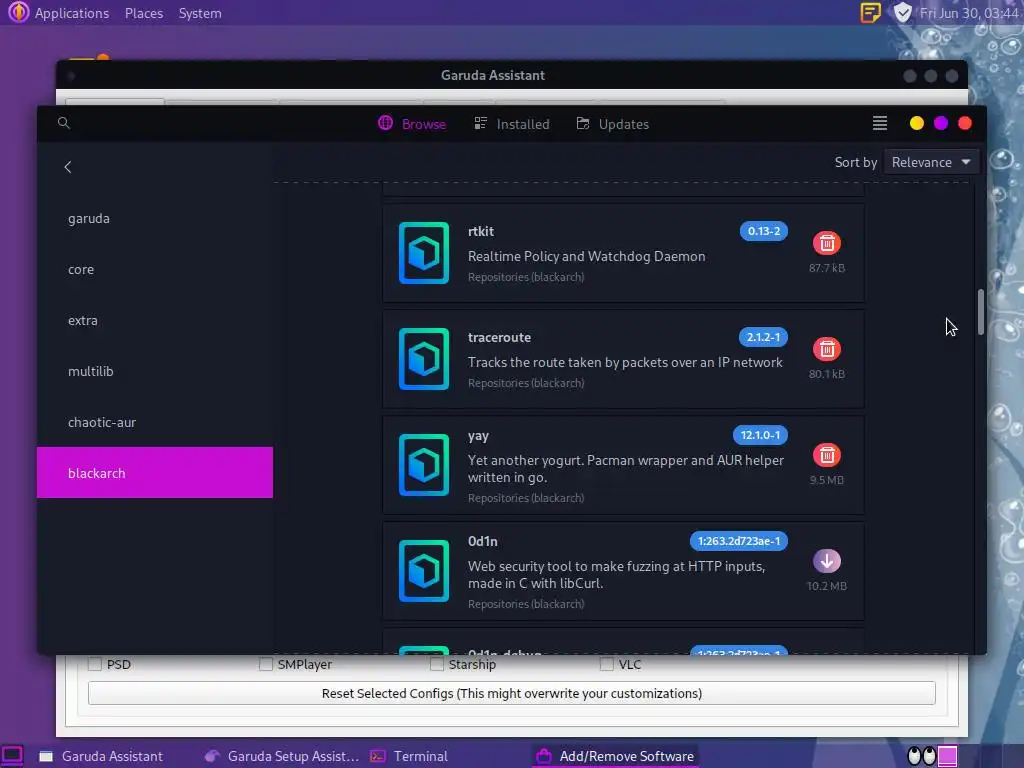Click the Garuda logo in top panel
This screenshot has width=1024, height=768.
18,12
